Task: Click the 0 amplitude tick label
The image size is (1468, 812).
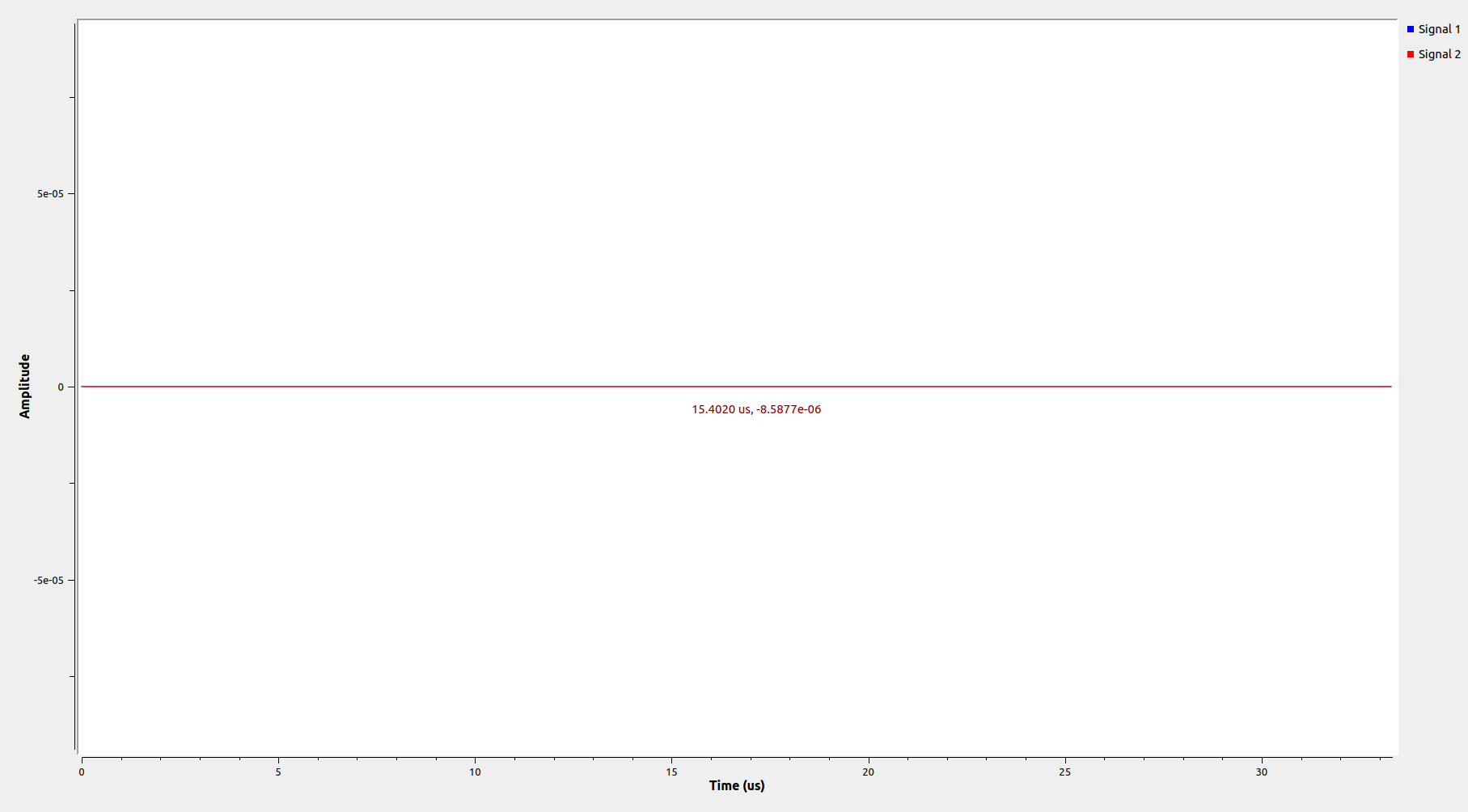Action: click(x=61, y=387)
